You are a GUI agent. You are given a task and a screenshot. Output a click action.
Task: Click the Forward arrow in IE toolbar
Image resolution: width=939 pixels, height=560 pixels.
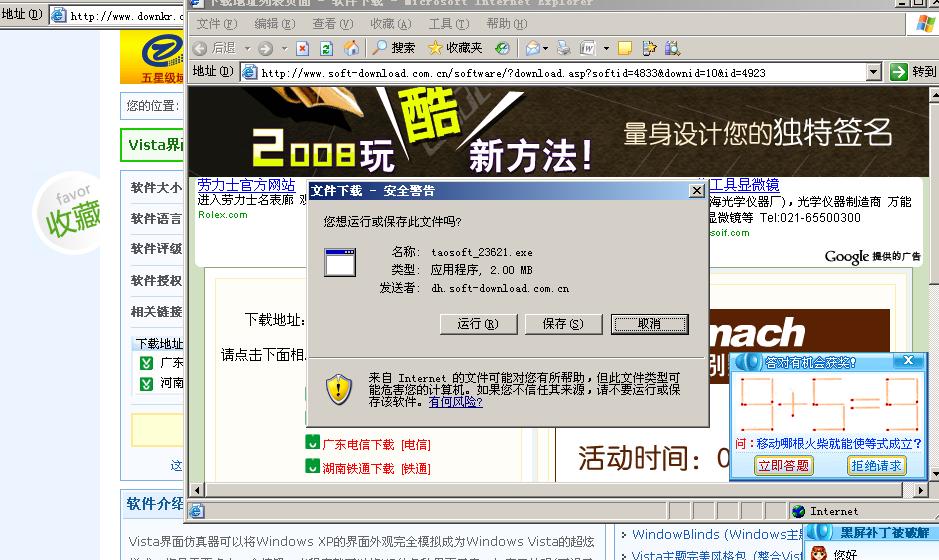(x=266, y=48)
